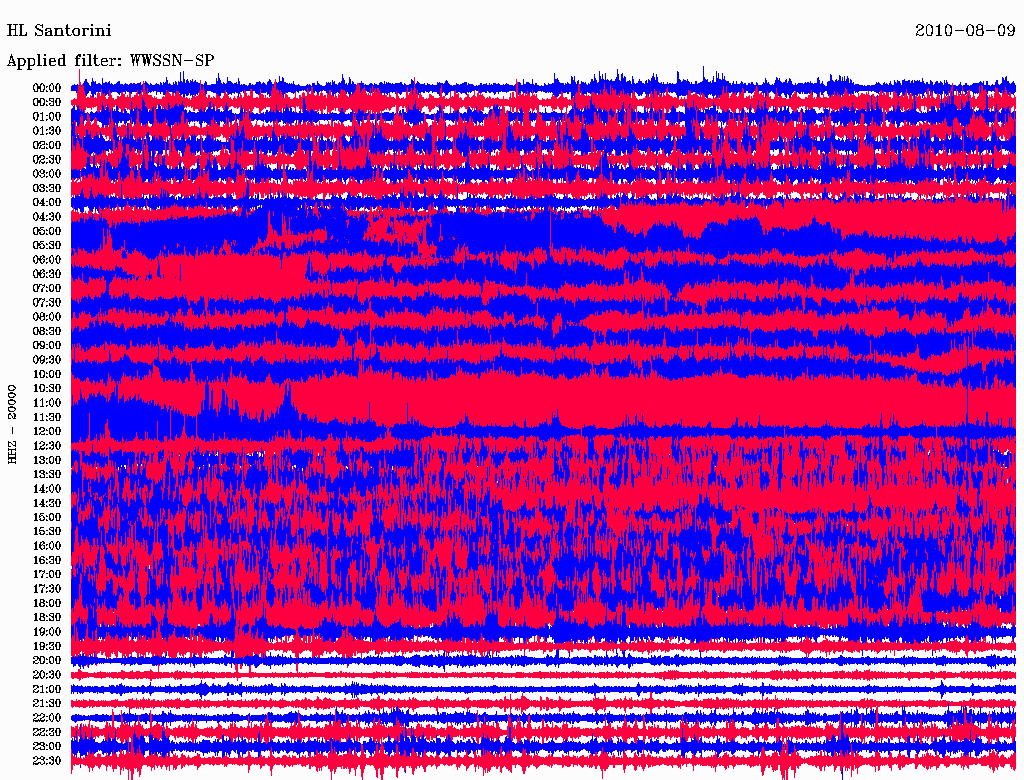Select the 01:00 time label

[46, 116]
